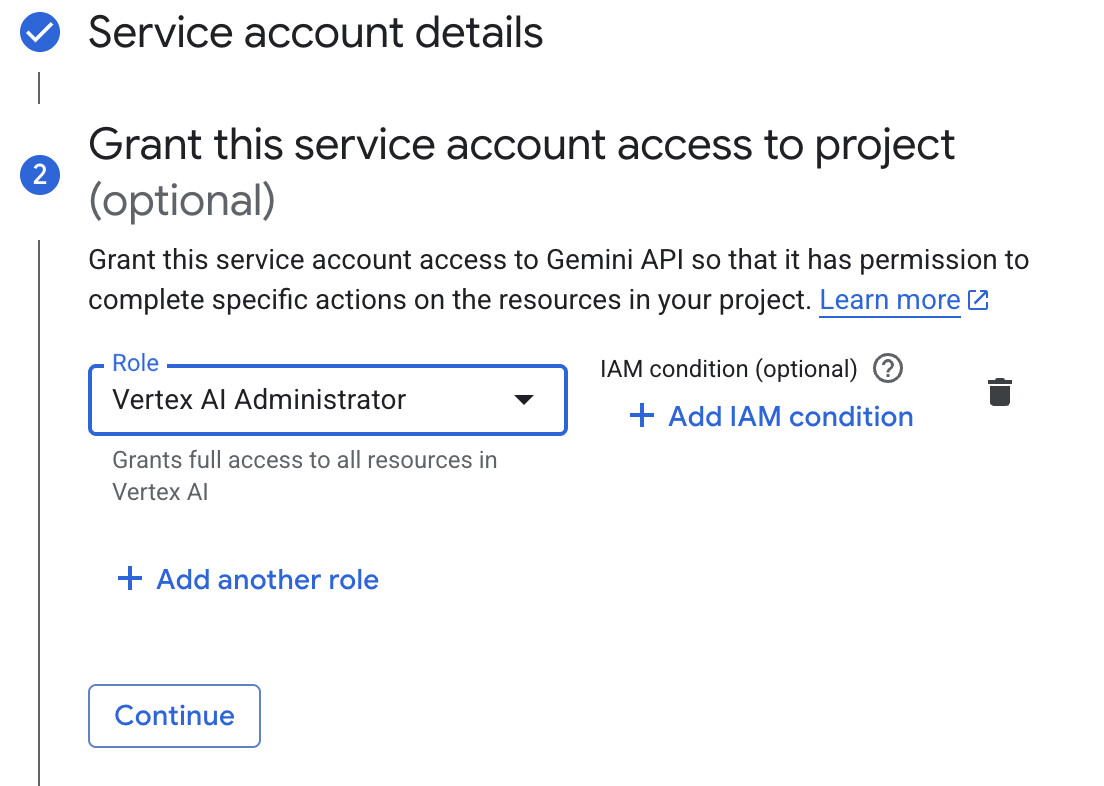1104x786 pixels.
Task: Click the Role field label
Action: tap(135, 364)
